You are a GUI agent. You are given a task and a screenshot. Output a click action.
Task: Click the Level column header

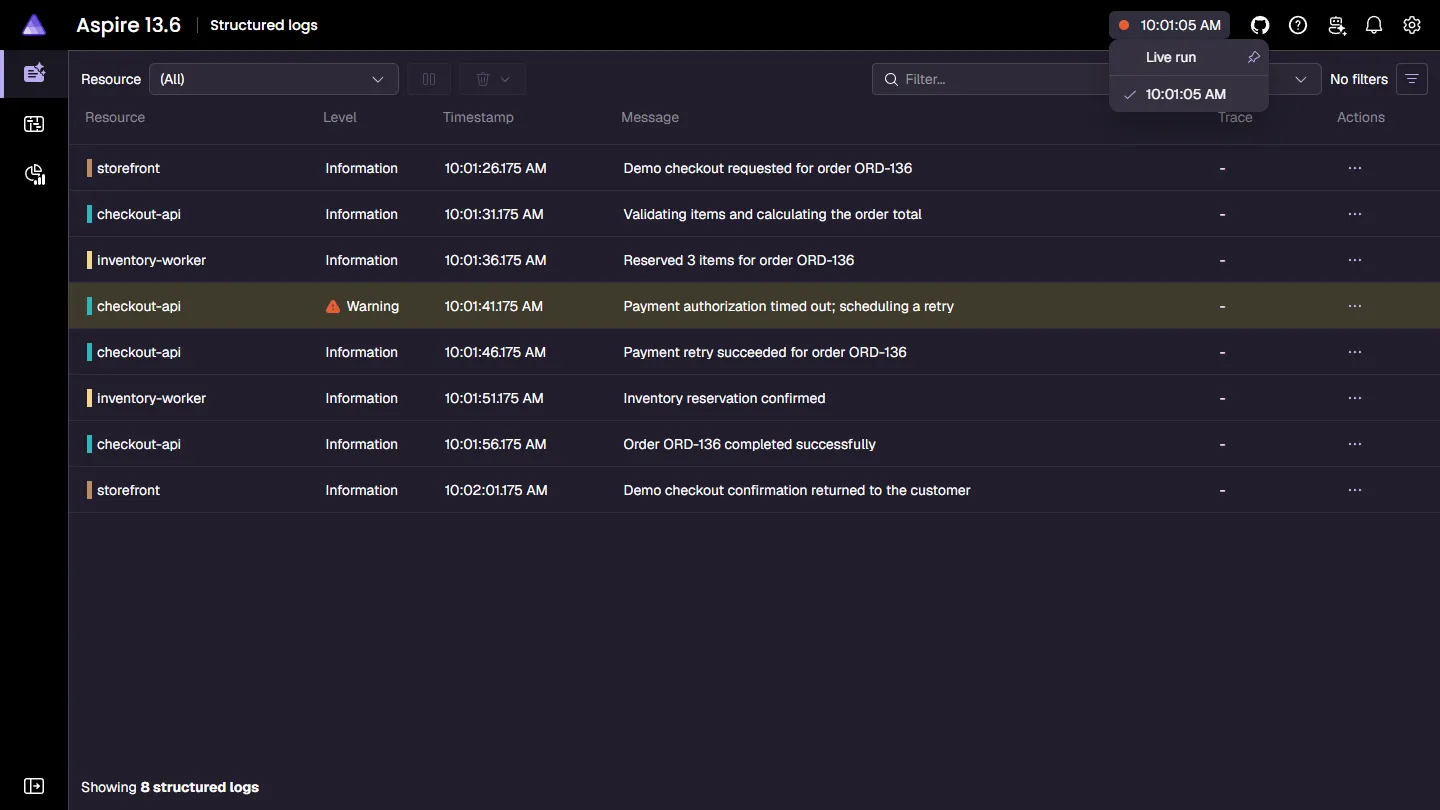click(x=340, y=117)
